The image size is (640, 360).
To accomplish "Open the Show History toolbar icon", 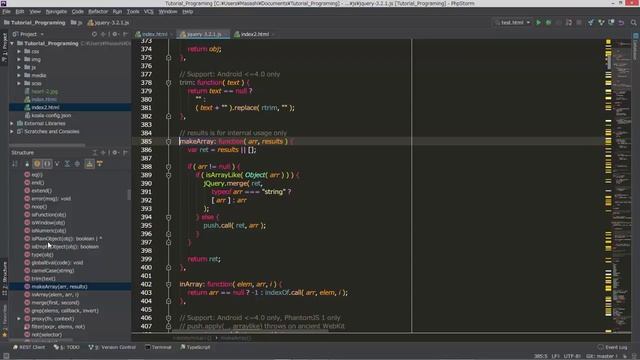I will click(611, 22).
